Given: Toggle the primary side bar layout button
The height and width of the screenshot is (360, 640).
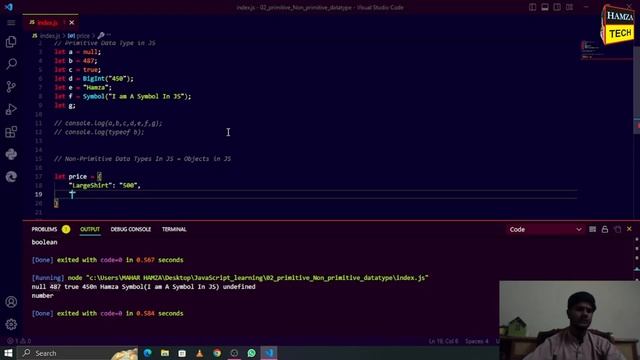Looking at the screenshot, I should [x=533, y=7].
